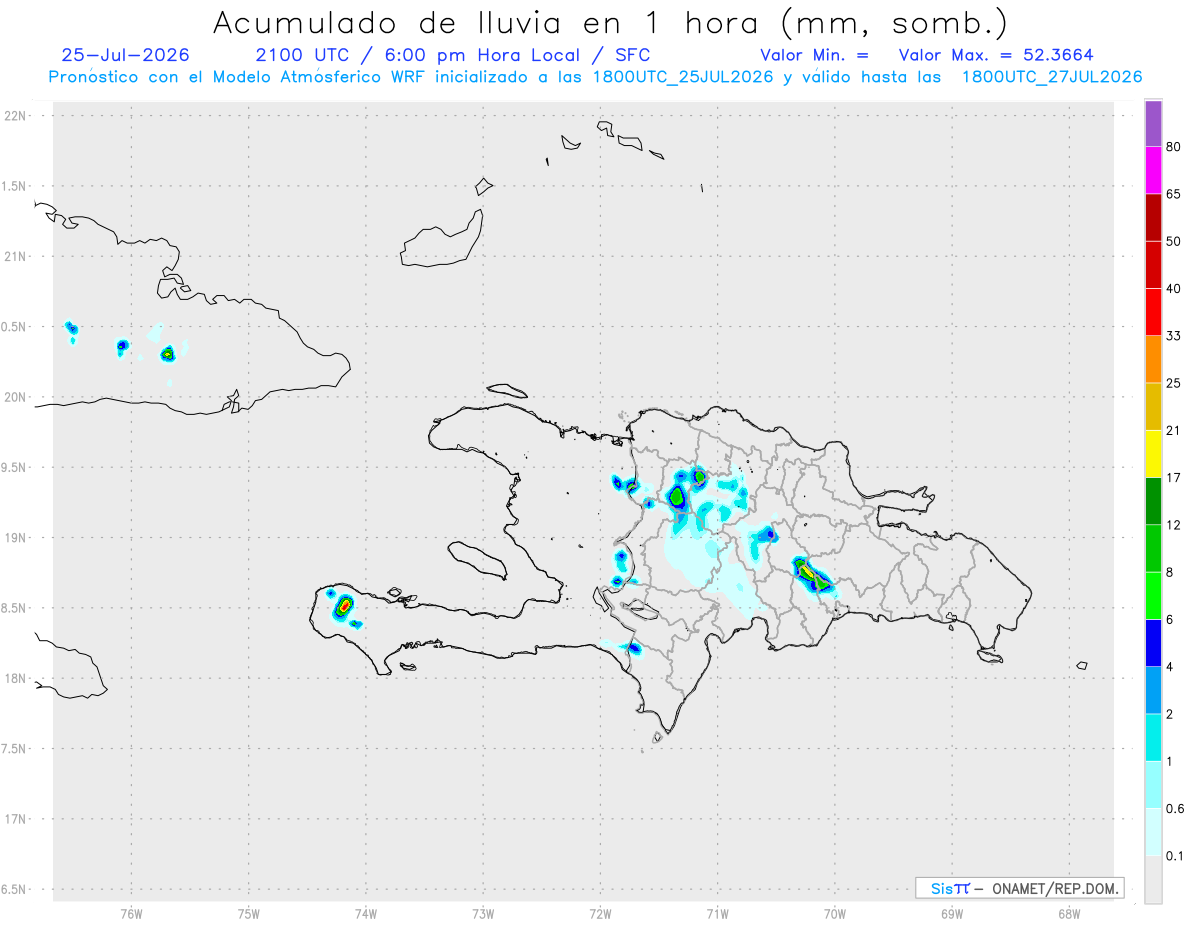1200x927 pixels.
Task: Click the '73W' longitude label
Action: [x=483, y=912]
